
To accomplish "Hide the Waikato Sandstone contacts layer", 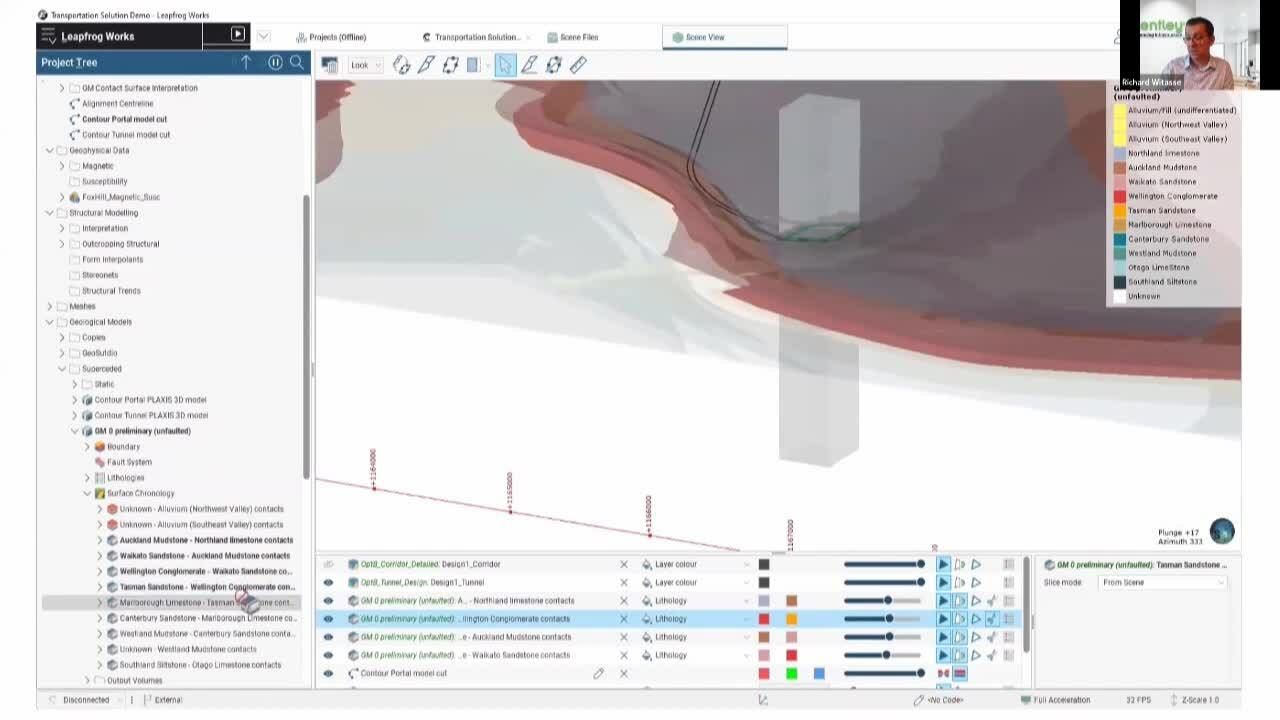I will (x=328, y=655).
